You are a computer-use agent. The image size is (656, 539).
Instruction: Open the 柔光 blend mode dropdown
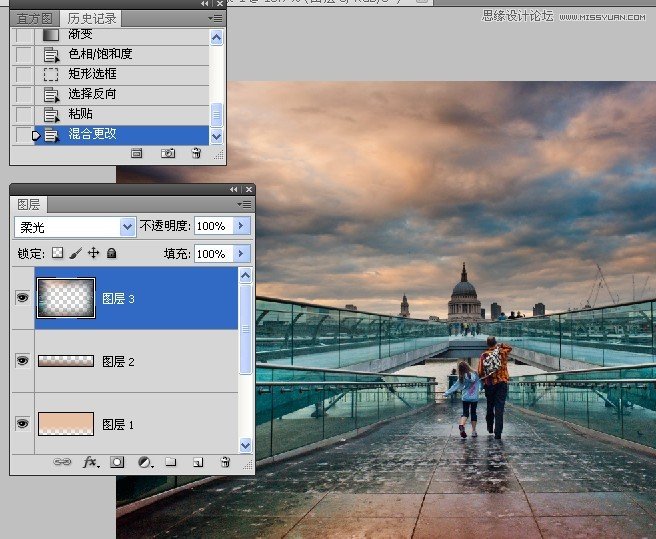[127, 227]
